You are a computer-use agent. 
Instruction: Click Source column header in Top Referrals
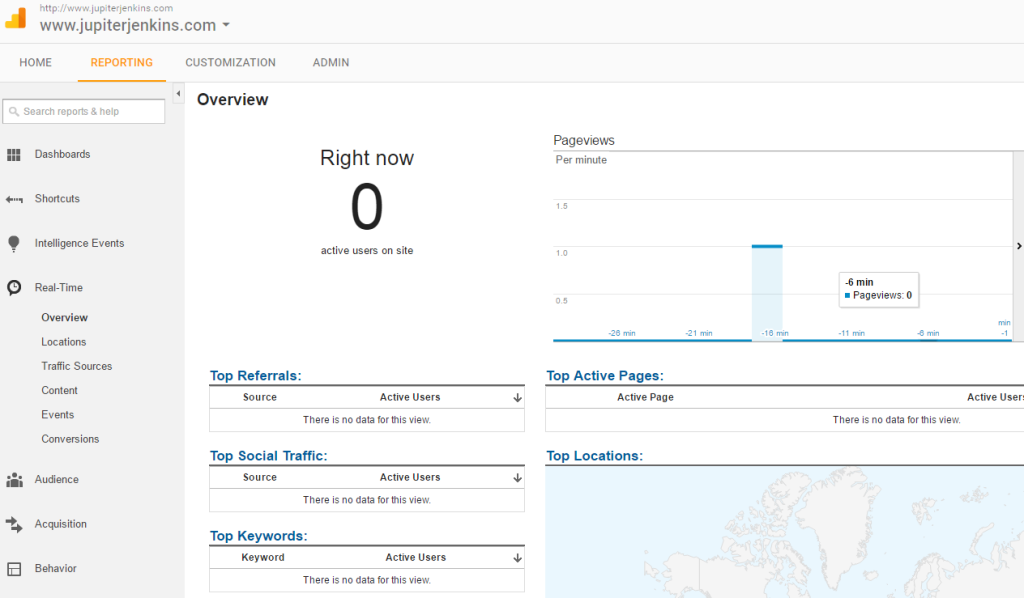coord(260,397)
